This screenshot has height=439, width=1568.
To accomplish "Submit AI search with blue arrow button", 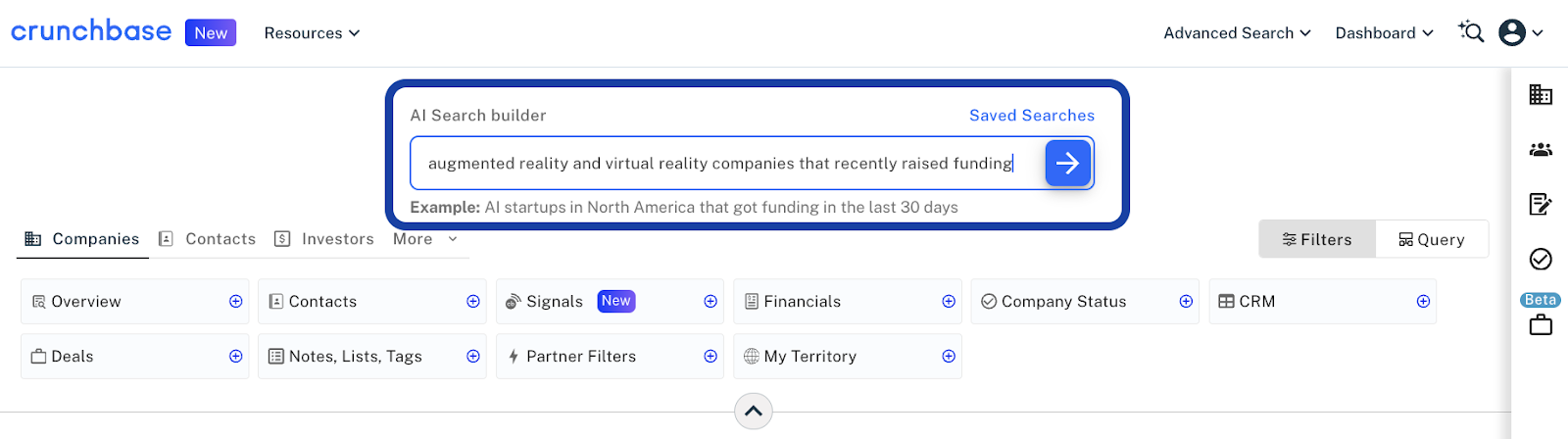I will pos(1068,163).
